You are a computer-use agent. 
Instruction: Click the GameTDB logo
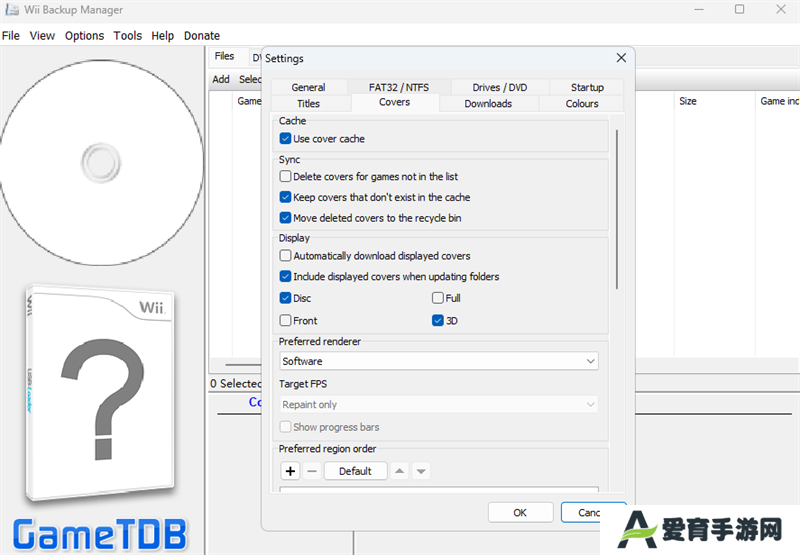click(100, 535)
